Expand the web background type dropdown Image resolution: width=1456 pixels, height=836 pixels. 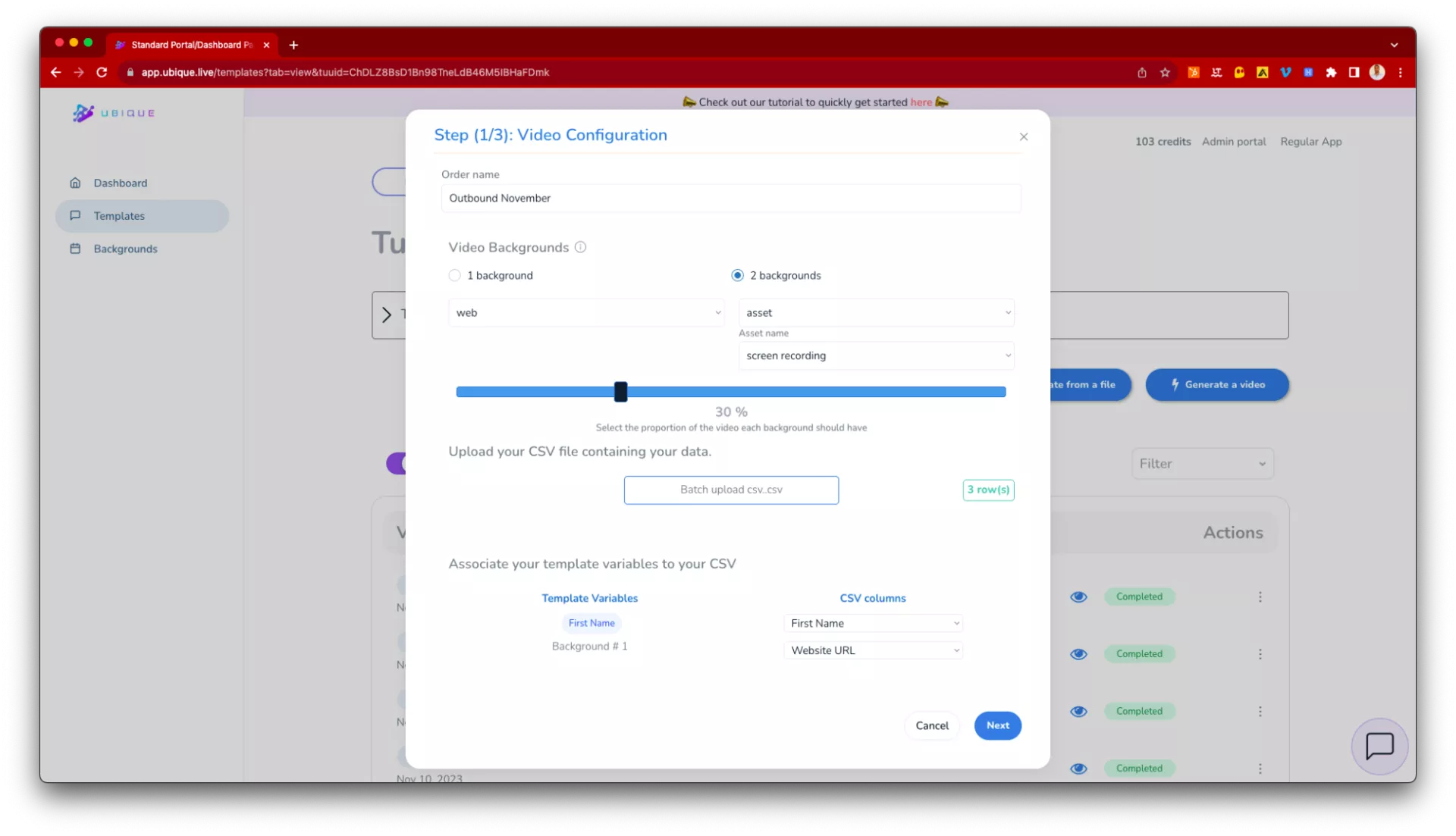[x=586, y=313]
